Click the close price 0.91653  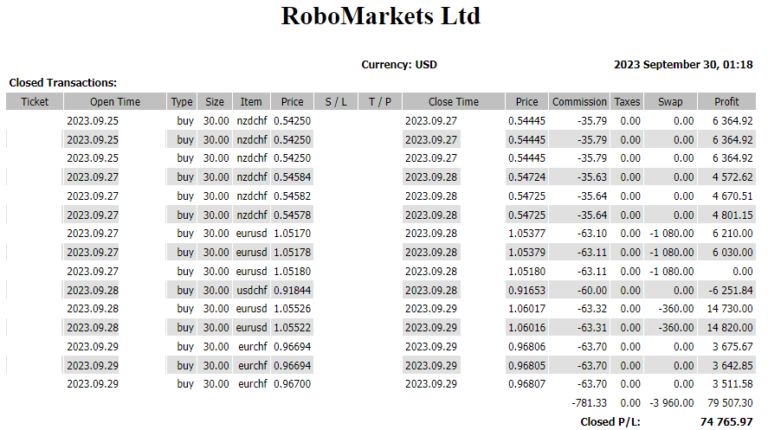[527, 290]
